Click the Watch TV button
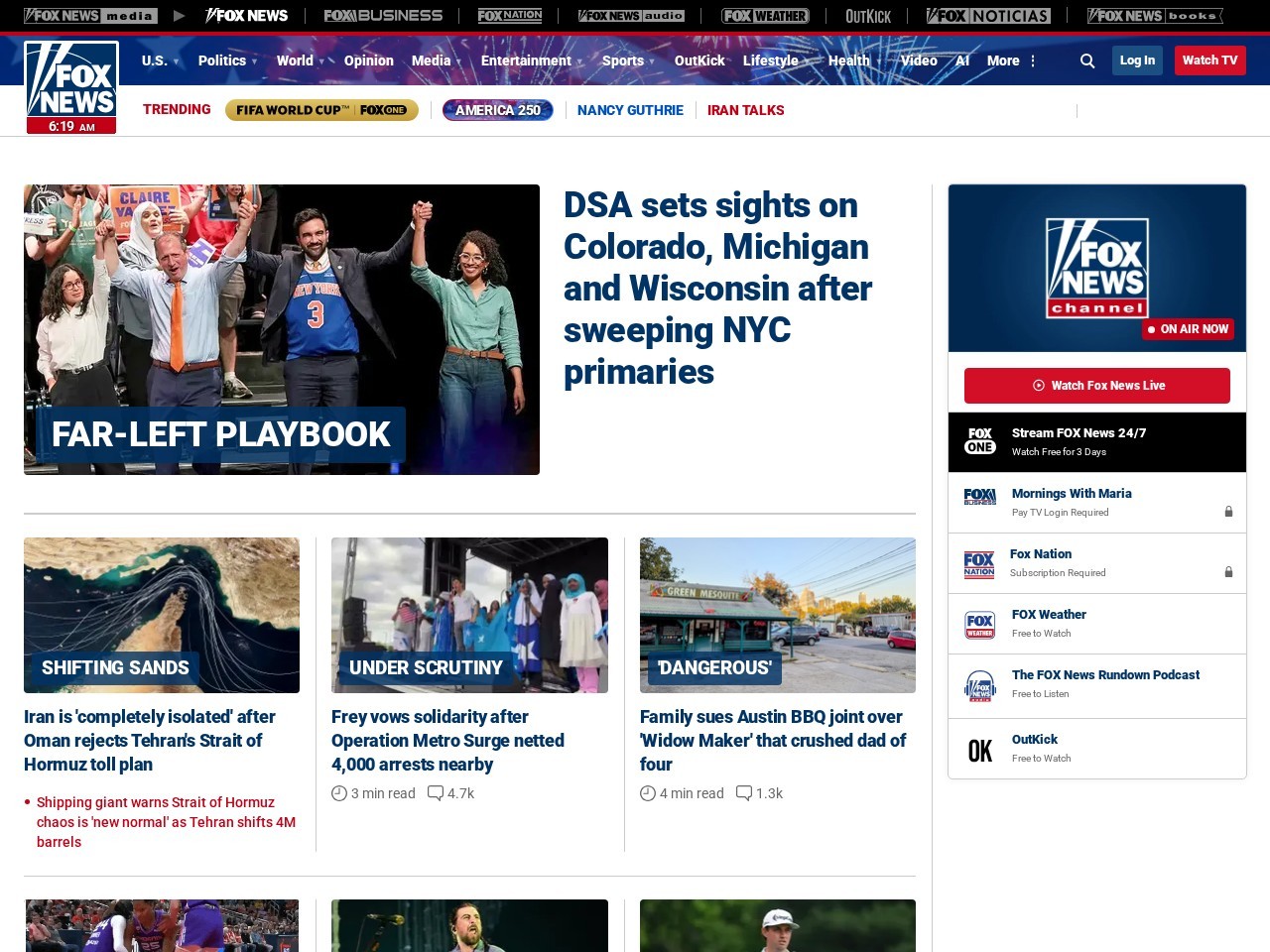Image resolution: width=1270 pixels, height=952 pixels. pyautogui.click(x=1209, y=60)
